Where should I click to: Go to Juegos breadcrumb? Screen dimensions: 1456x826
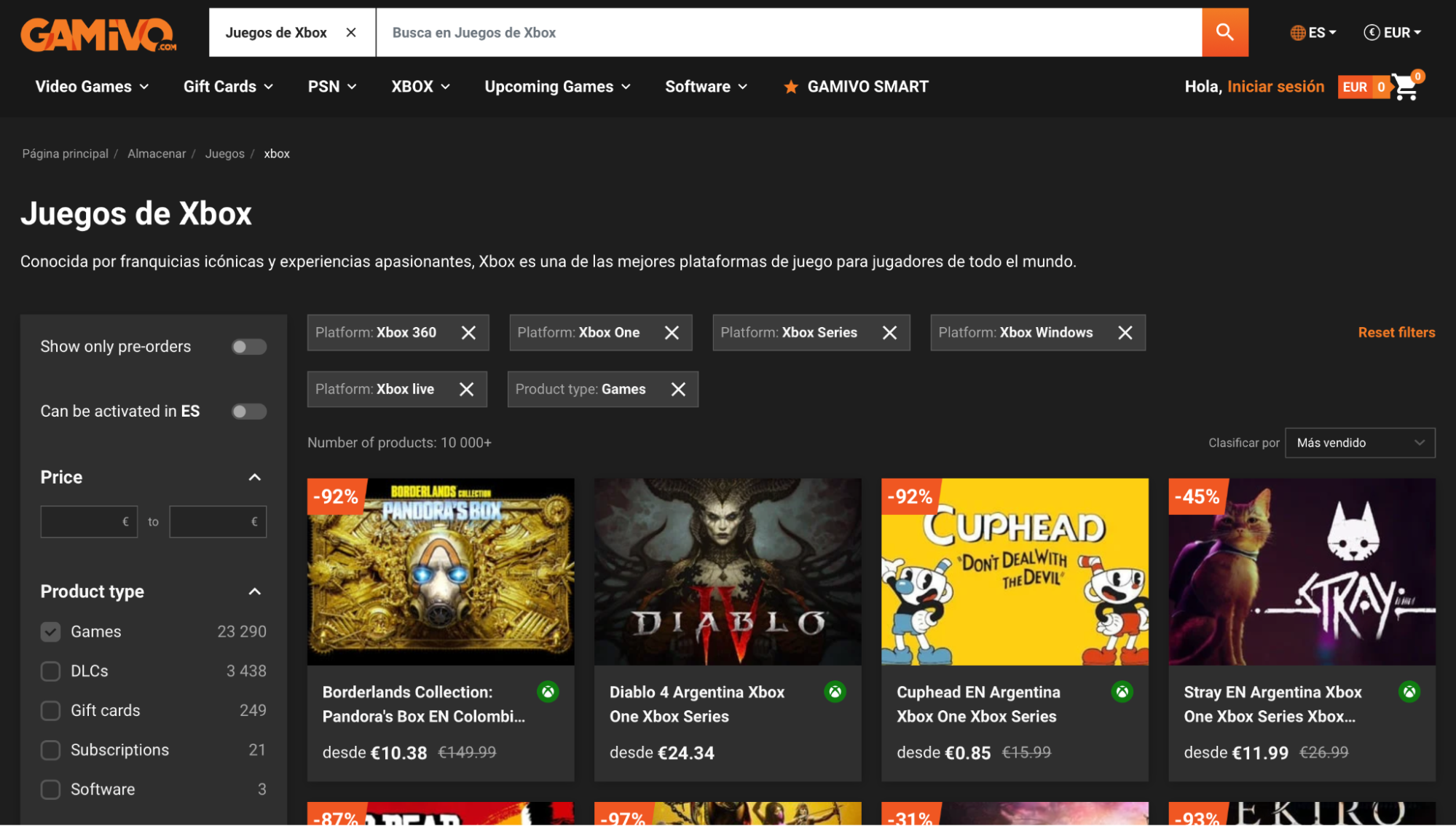click(x=224, y=154)
